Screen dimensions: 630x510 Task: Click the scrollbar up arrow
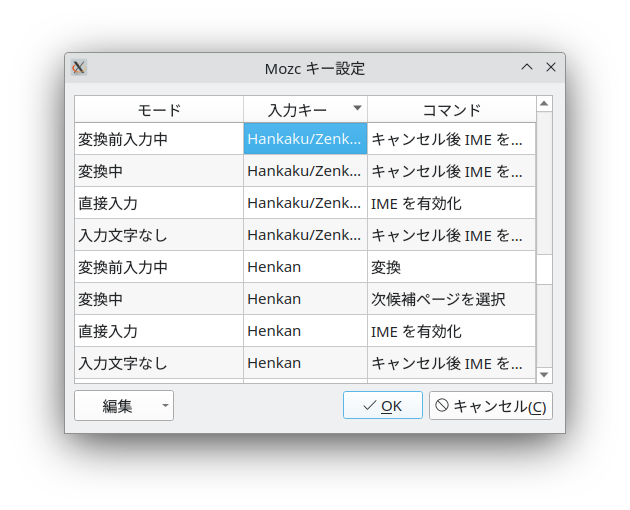(544, 104)
